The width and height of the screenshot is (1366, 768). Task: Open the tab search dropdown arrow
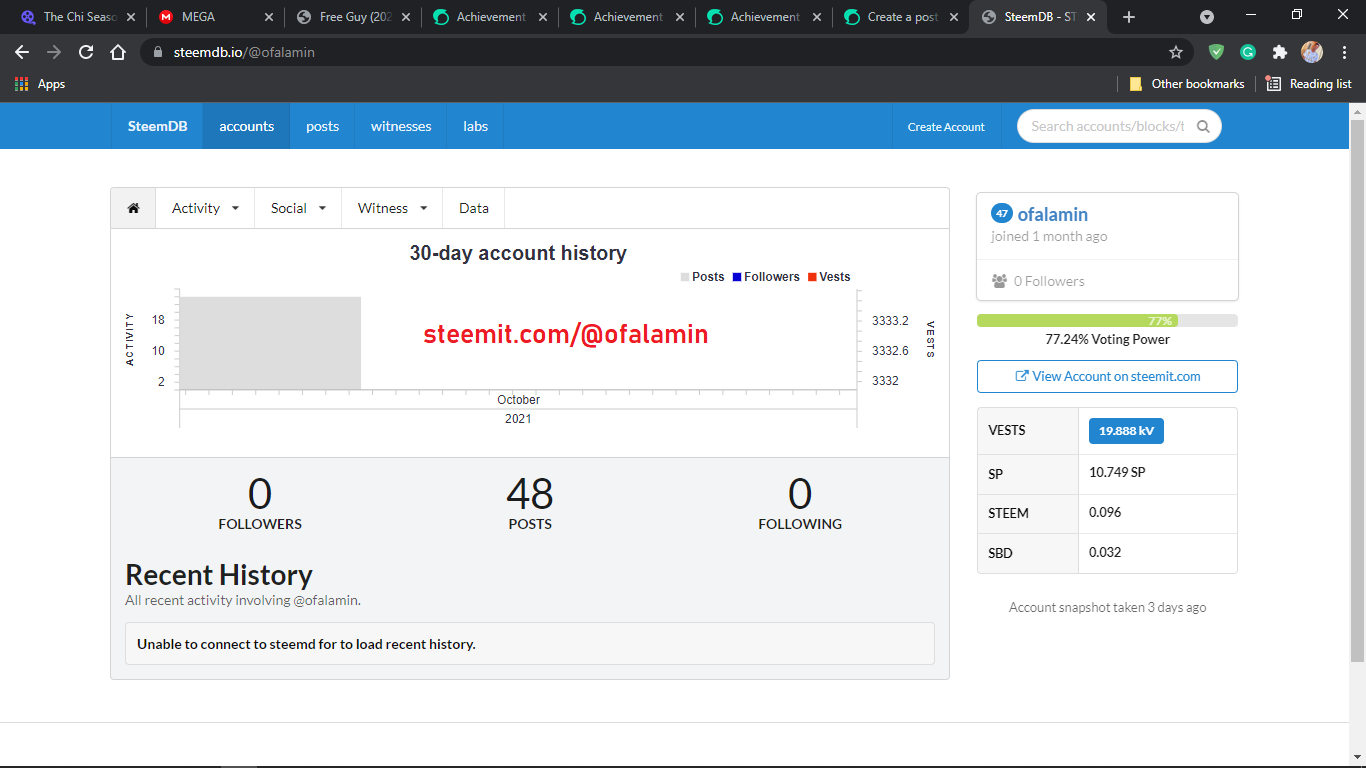pos(1207,17)
